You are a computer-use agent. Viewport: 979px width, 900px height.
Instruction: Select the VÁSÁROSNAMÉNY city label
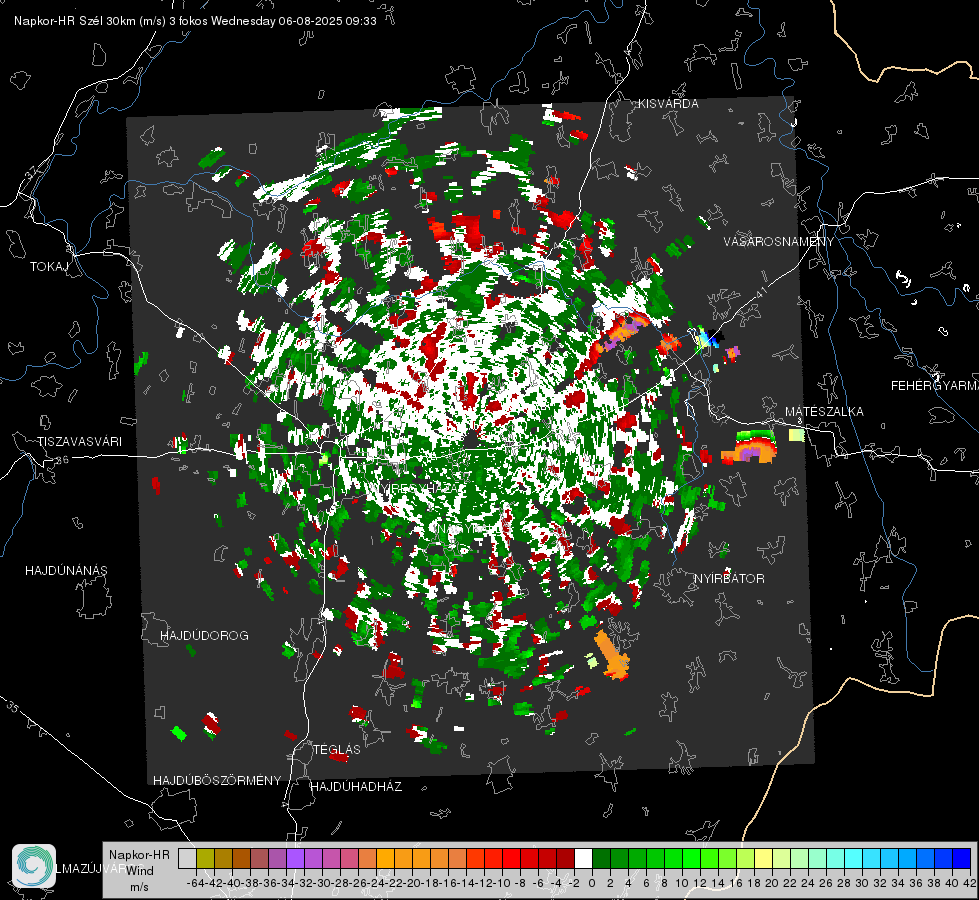click(779, 242)
